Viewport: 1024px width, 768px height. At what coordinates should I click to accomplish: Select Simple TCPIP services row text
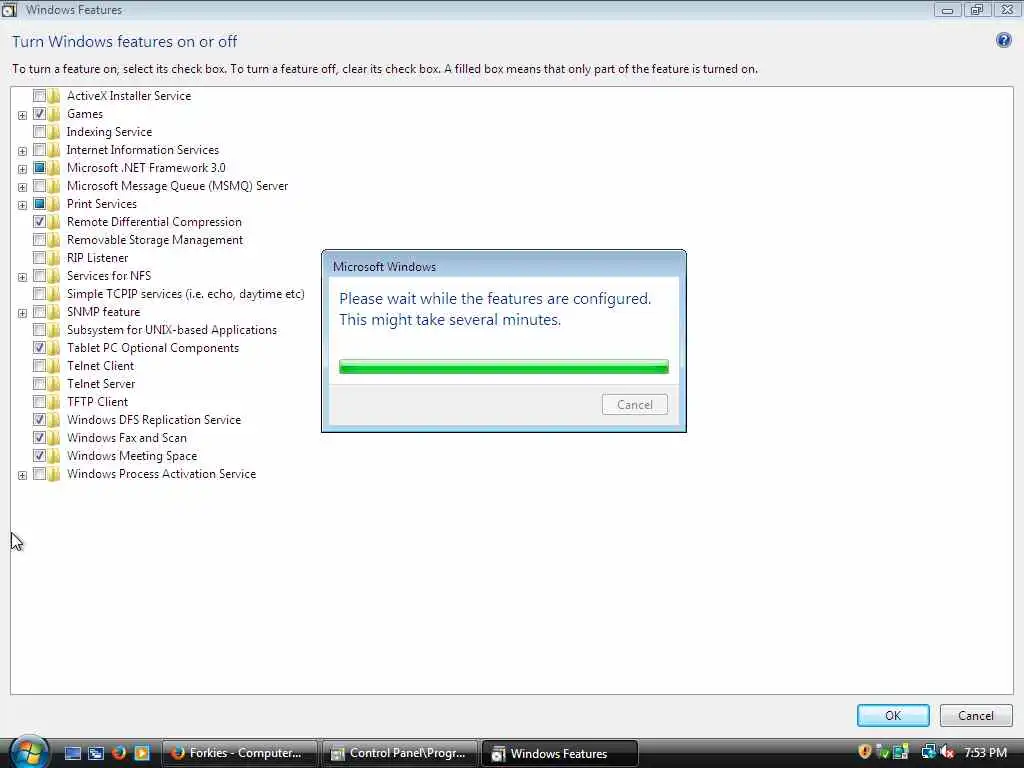coord(185,294)
